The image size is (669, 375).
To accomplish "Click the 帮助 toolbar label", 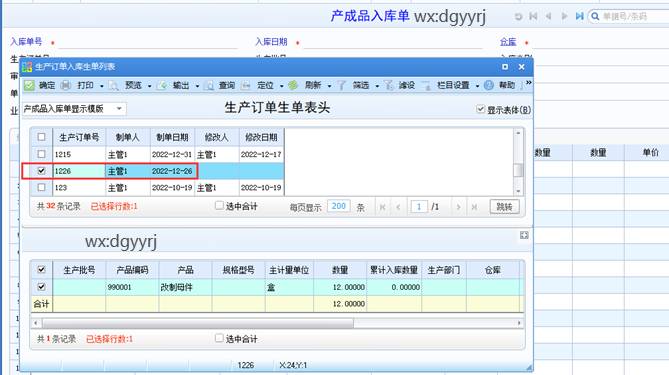I will click(x=507, y=85).
